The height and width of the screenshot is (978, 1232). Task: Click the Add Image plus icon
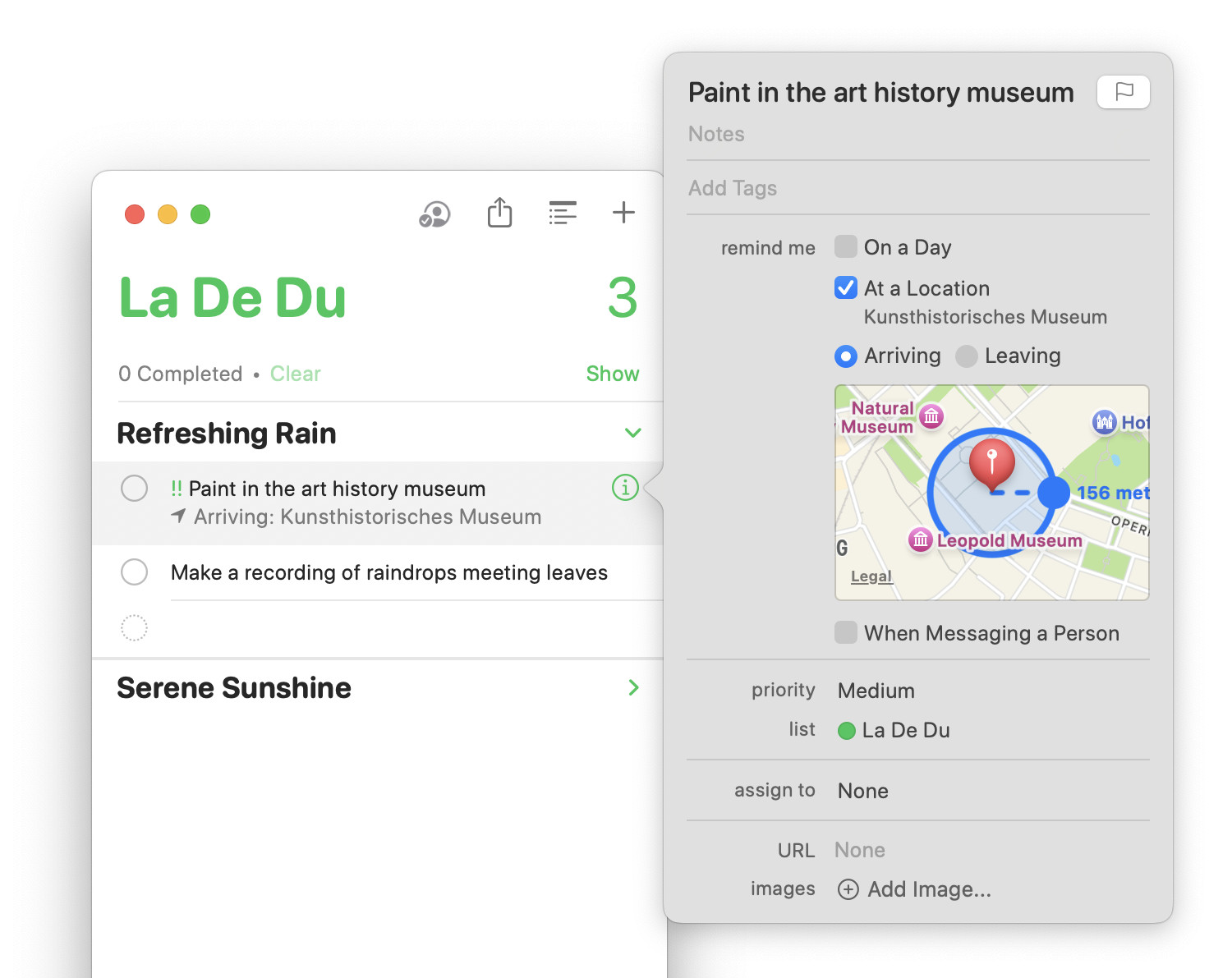click(848, 889)
